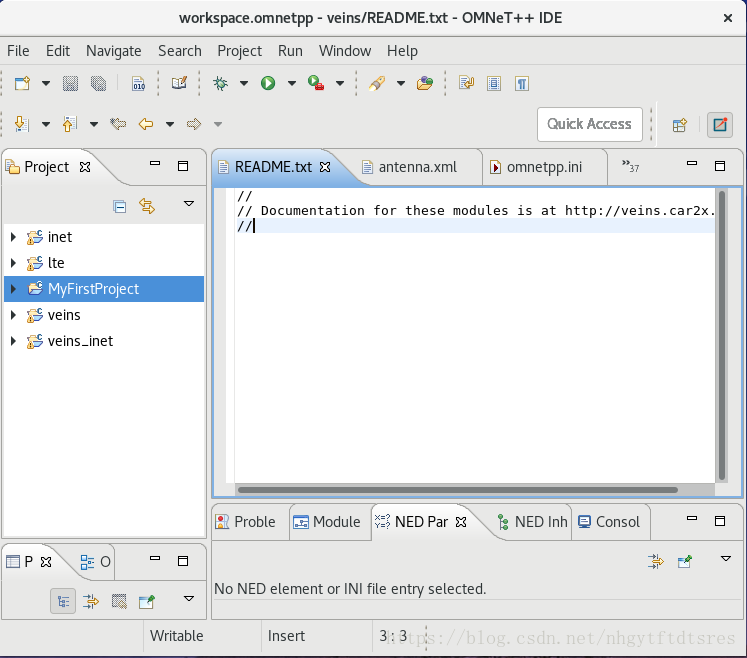Switch to Outline tab
This screenshot has height=658, width=747.
[95, 562]
